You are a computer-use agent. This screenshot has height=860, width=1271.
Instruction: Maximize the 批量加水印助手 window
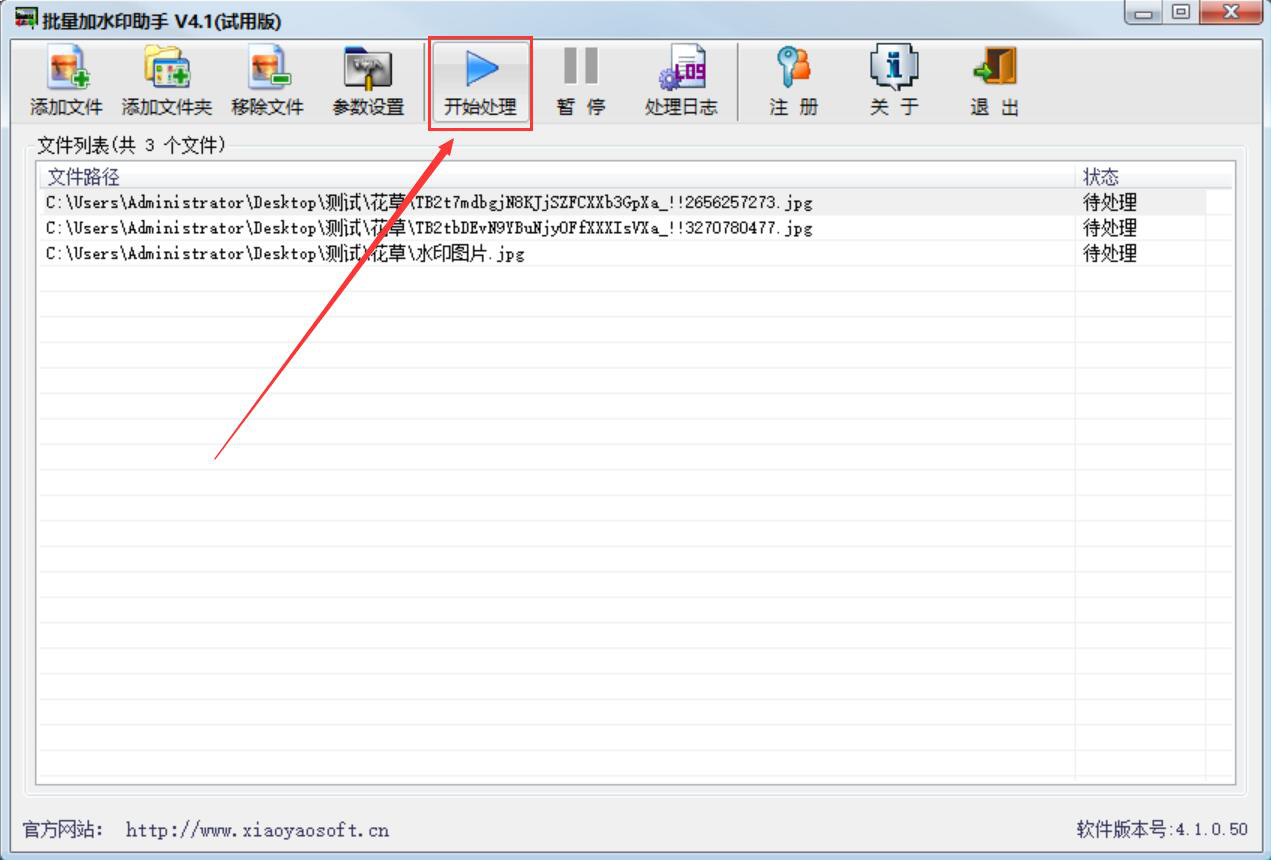(1181, 12)
